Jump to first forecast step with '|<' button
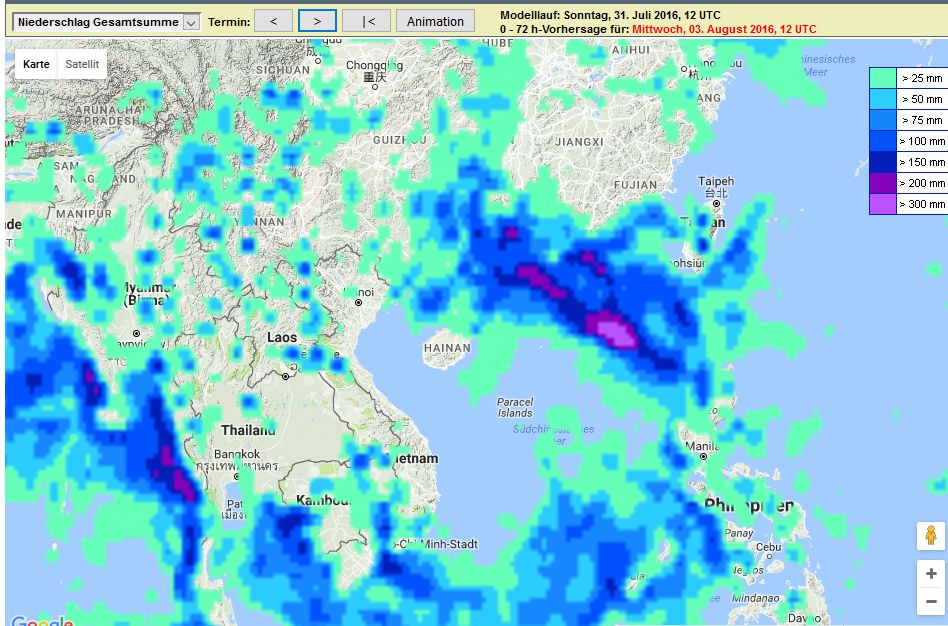This screenshot has width=948, height=626. click(366, 21)
